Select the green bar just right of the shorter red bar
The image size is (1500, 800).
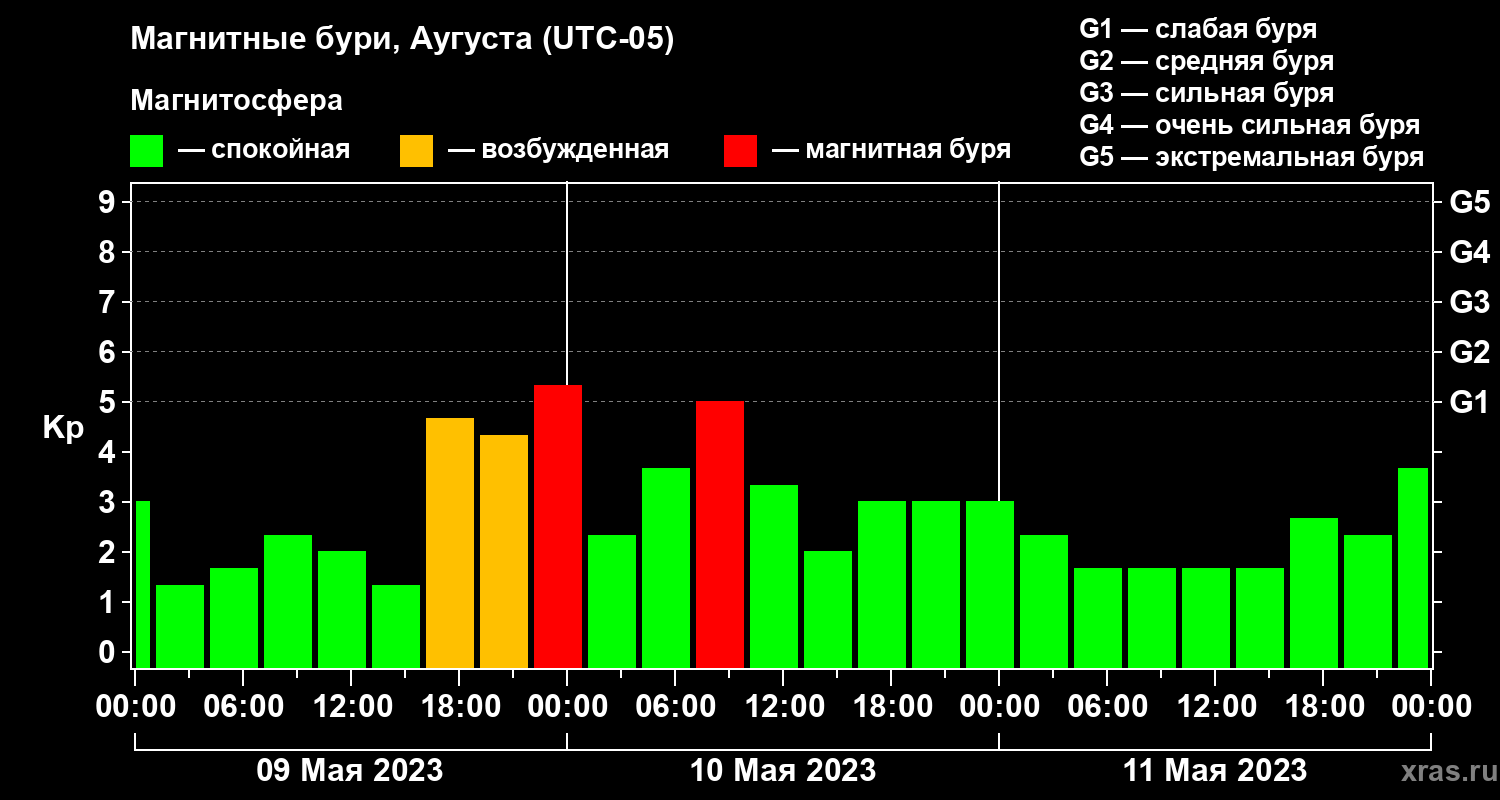(774, 576)
